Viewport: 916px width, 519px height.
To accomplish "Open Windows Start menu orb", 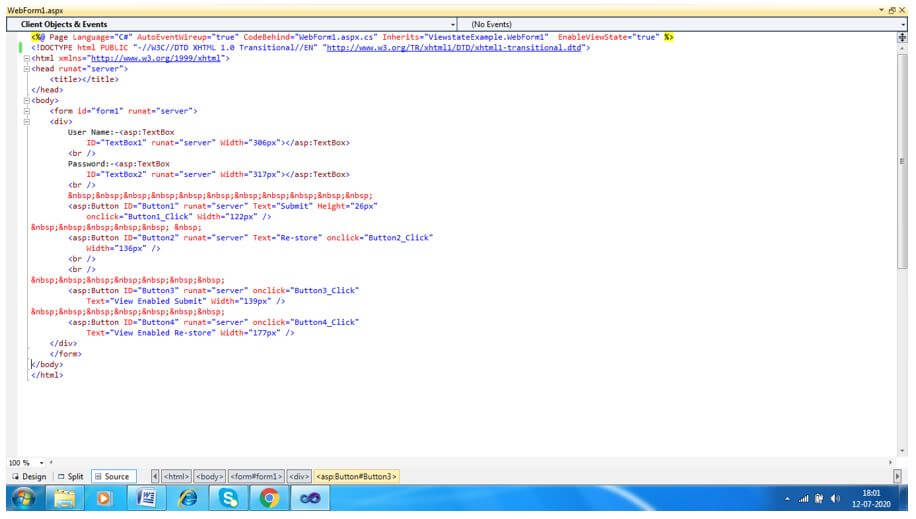I will (x=23, y=499).
